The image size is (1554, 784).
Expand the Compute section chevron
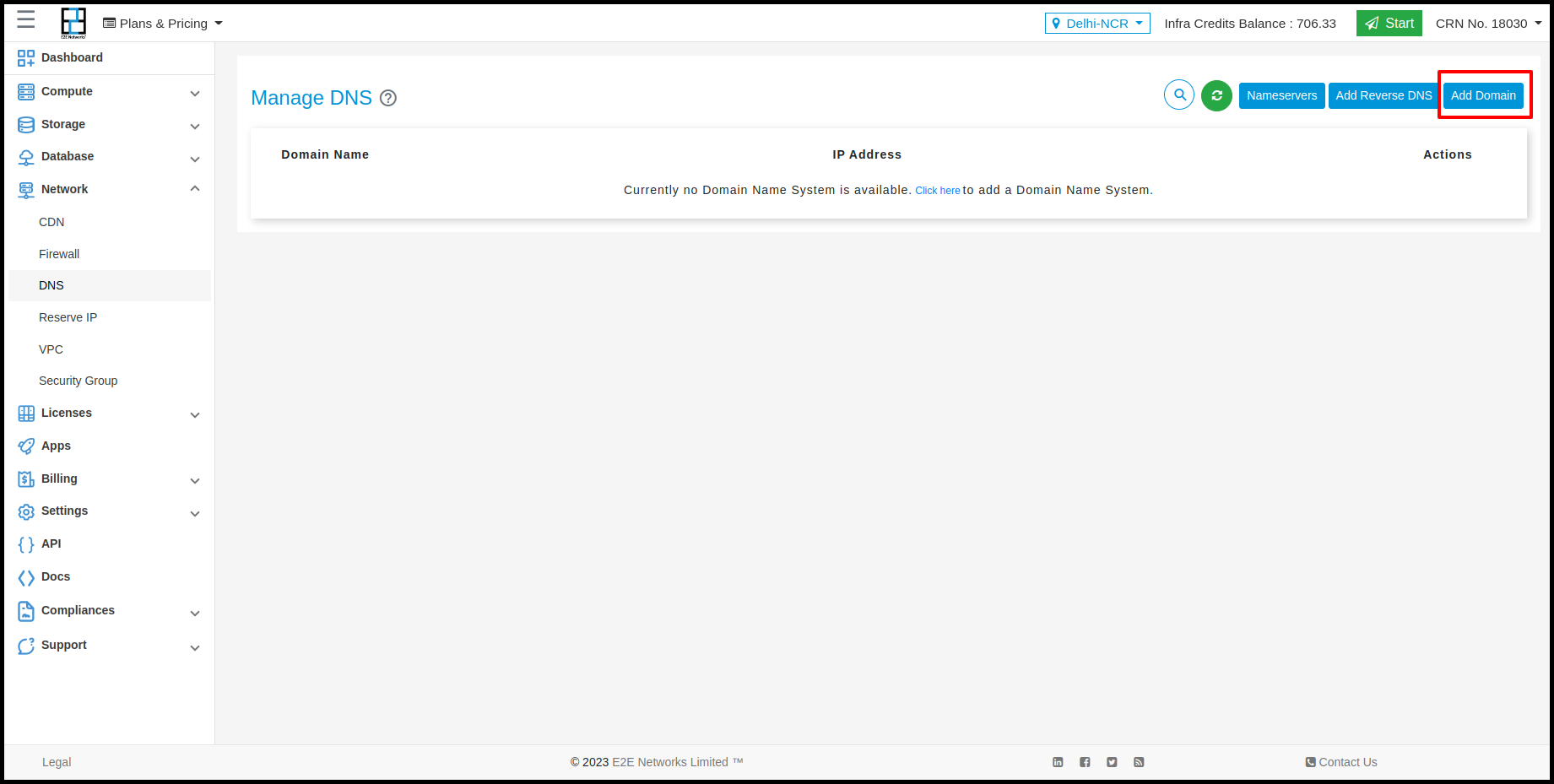click(x=195, y=93)
